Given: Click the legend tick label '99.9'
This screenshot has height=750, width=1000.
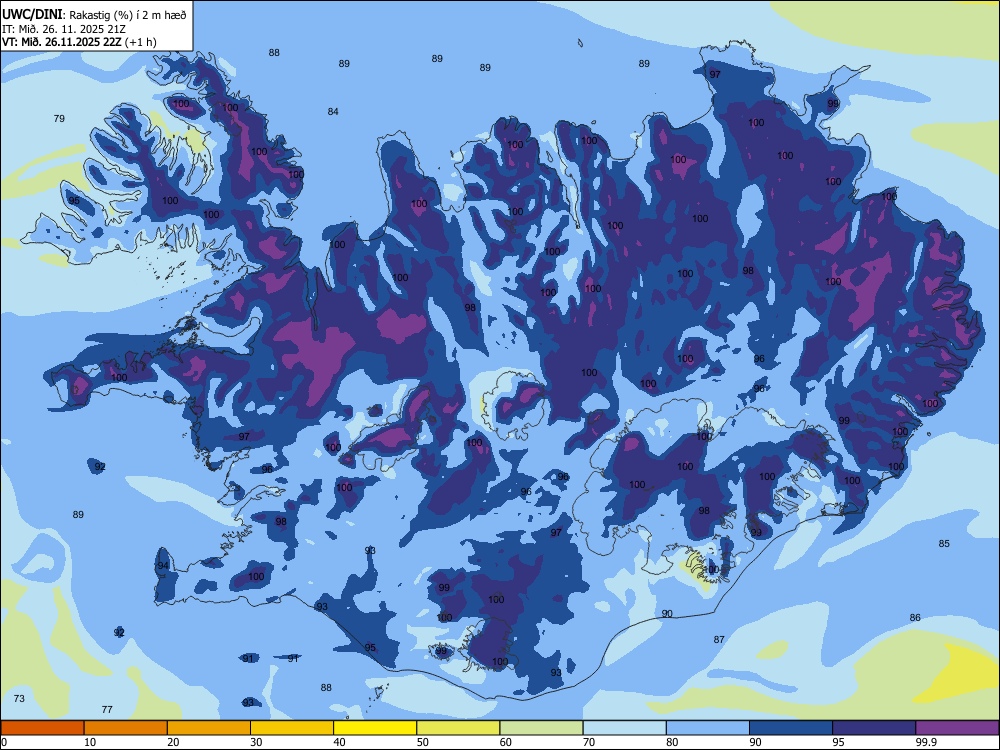Looking at the screenshot, I should click(926, 742).
